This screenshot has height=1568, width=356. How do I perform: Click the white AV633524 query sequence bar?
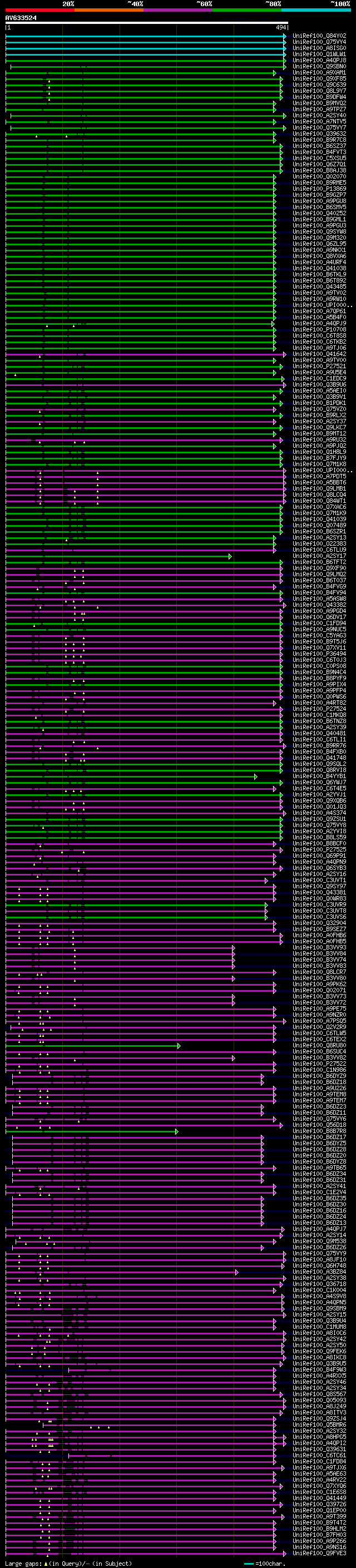[x=147, y=22]
